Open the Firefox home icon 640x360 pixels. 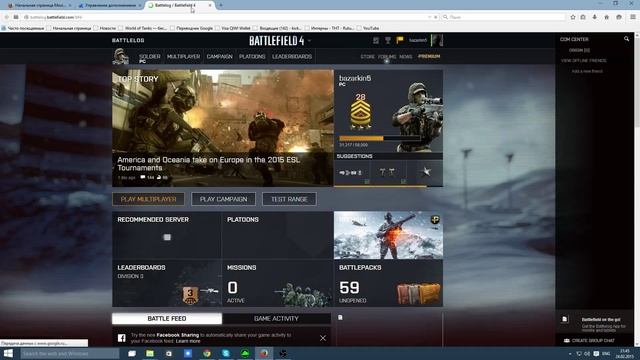click(x=607, y=17)
